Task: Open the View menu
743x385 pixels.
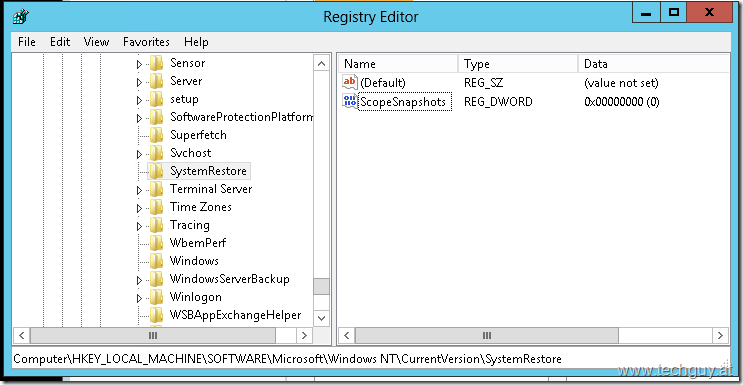Action: 96,42
